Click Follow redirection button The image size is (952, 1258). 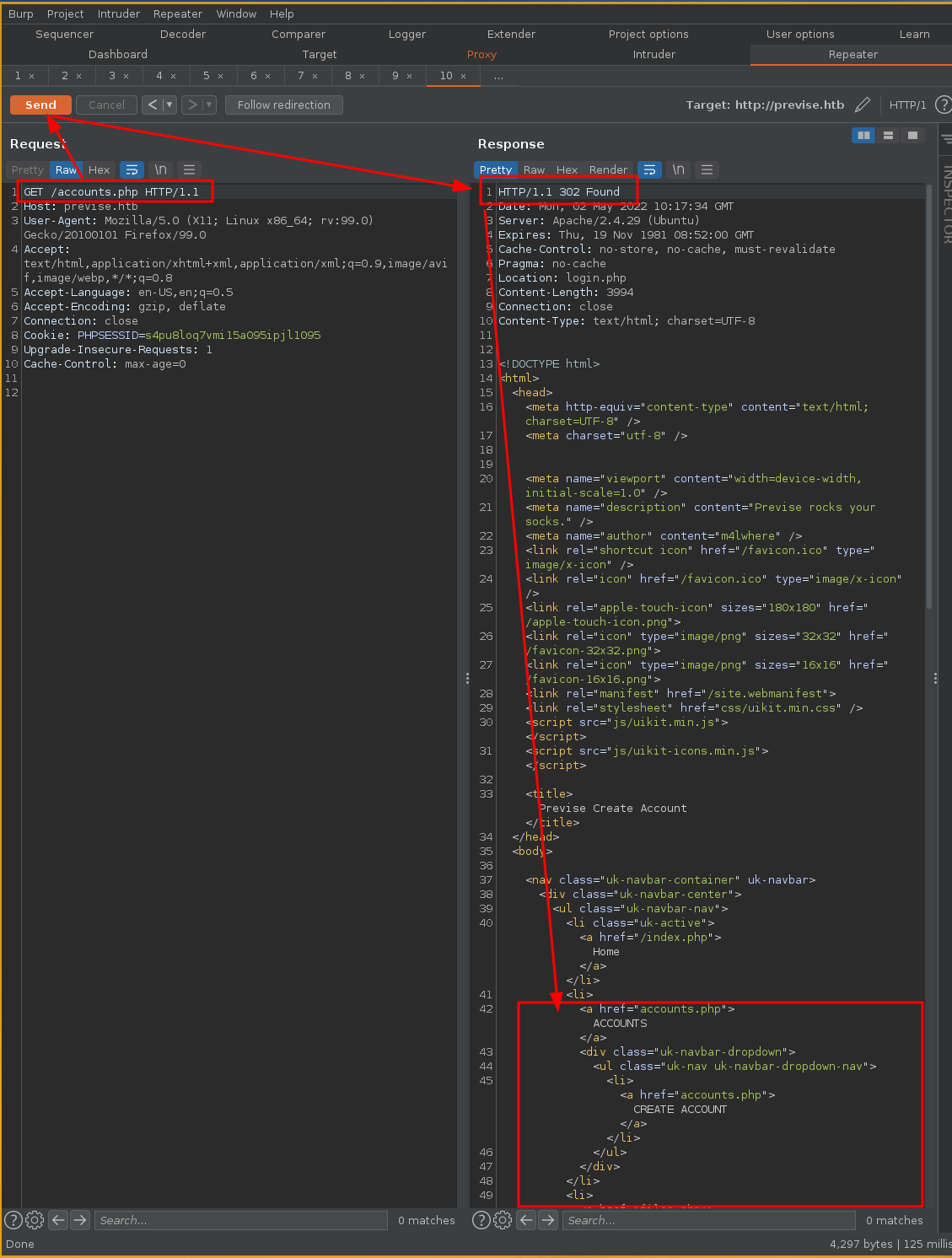click(284, 105)
